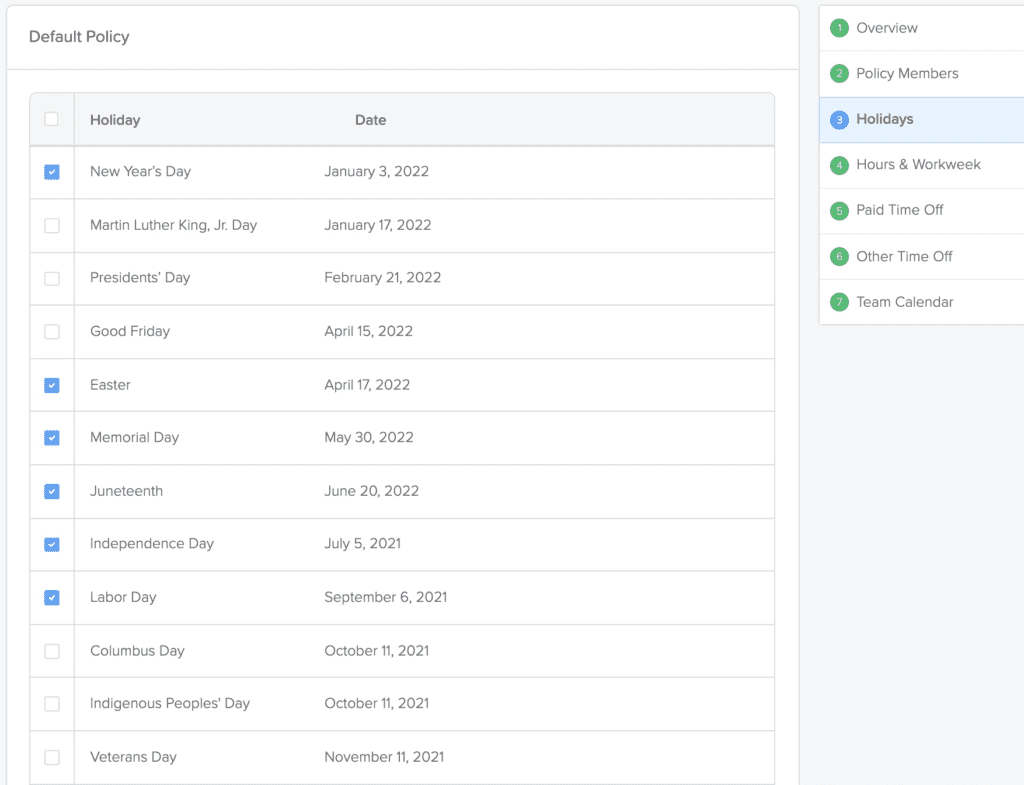Click the step 4 icon for Hours & Workweek
The image size is (1024, 785).
839,164
